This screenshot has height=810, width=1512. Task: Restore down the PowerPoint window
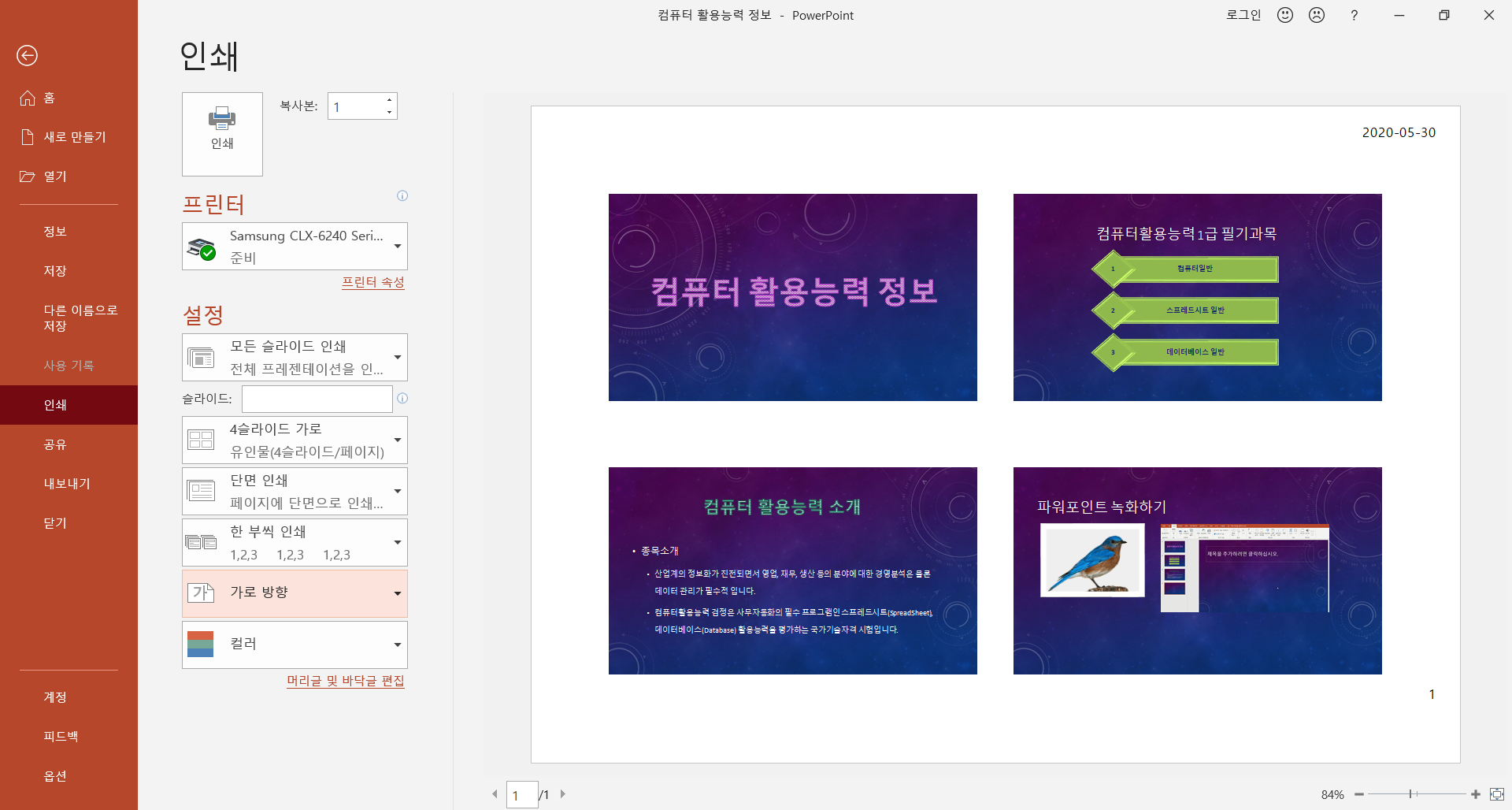click(x=1444, y=15)
